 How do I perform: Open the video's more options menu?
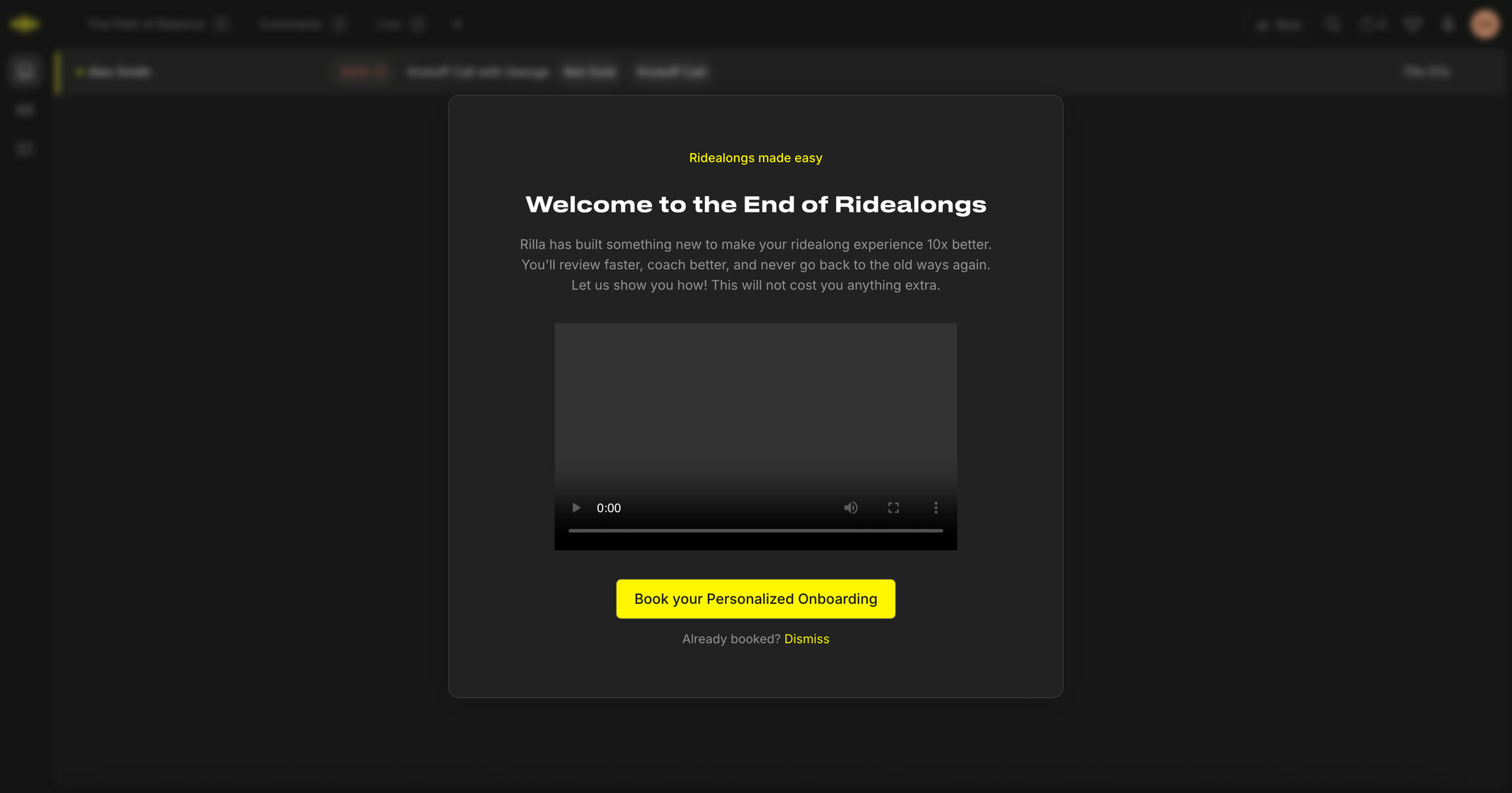click(936, 508)
